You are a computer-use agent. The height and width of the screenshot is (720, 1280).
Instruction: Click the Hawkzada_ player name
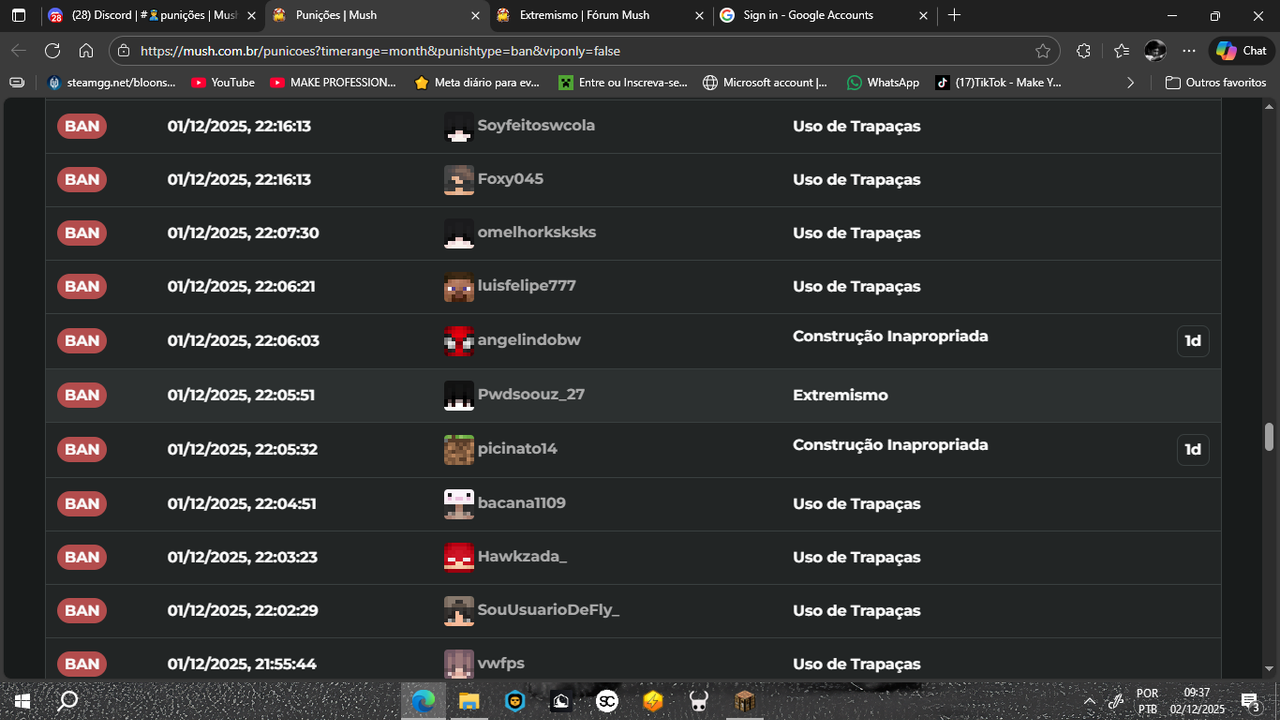pos(522,556)
